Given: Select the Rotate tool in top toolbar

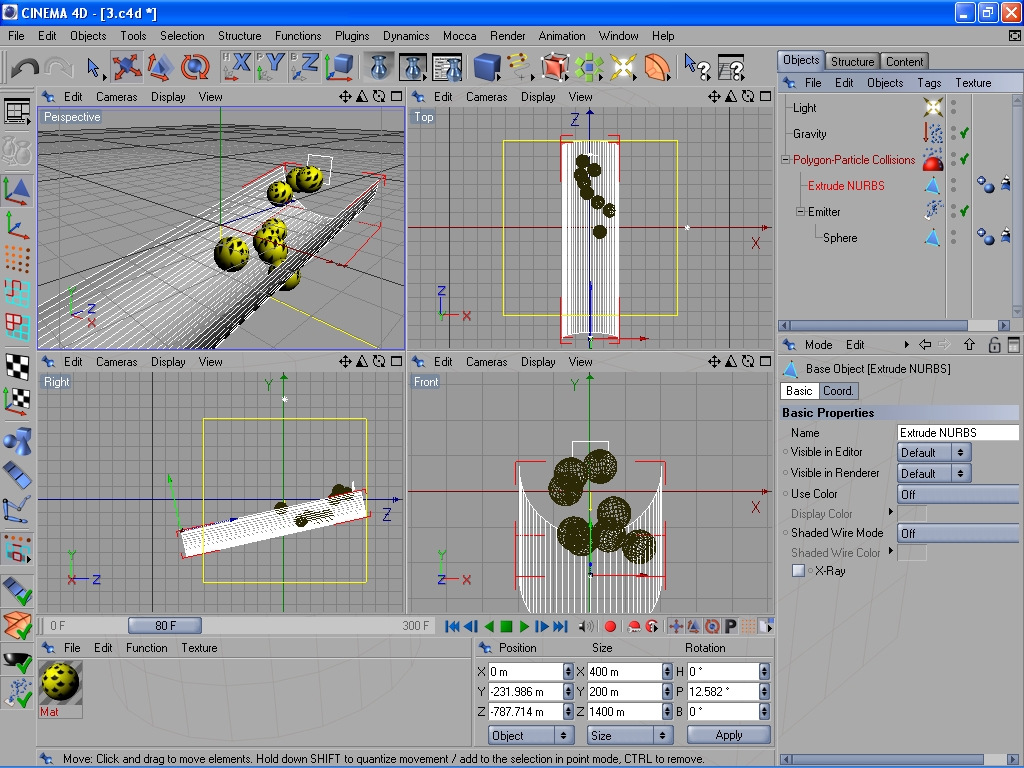Looking at the screenshot, I should click(194, 67).
